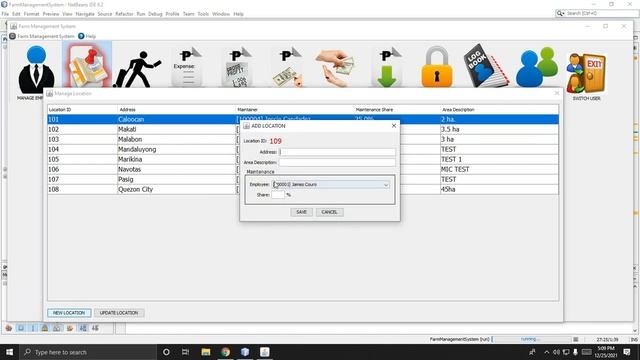Click the volume tray icon
This screenshot has height=360, width=640.
(x=556, y=352)
